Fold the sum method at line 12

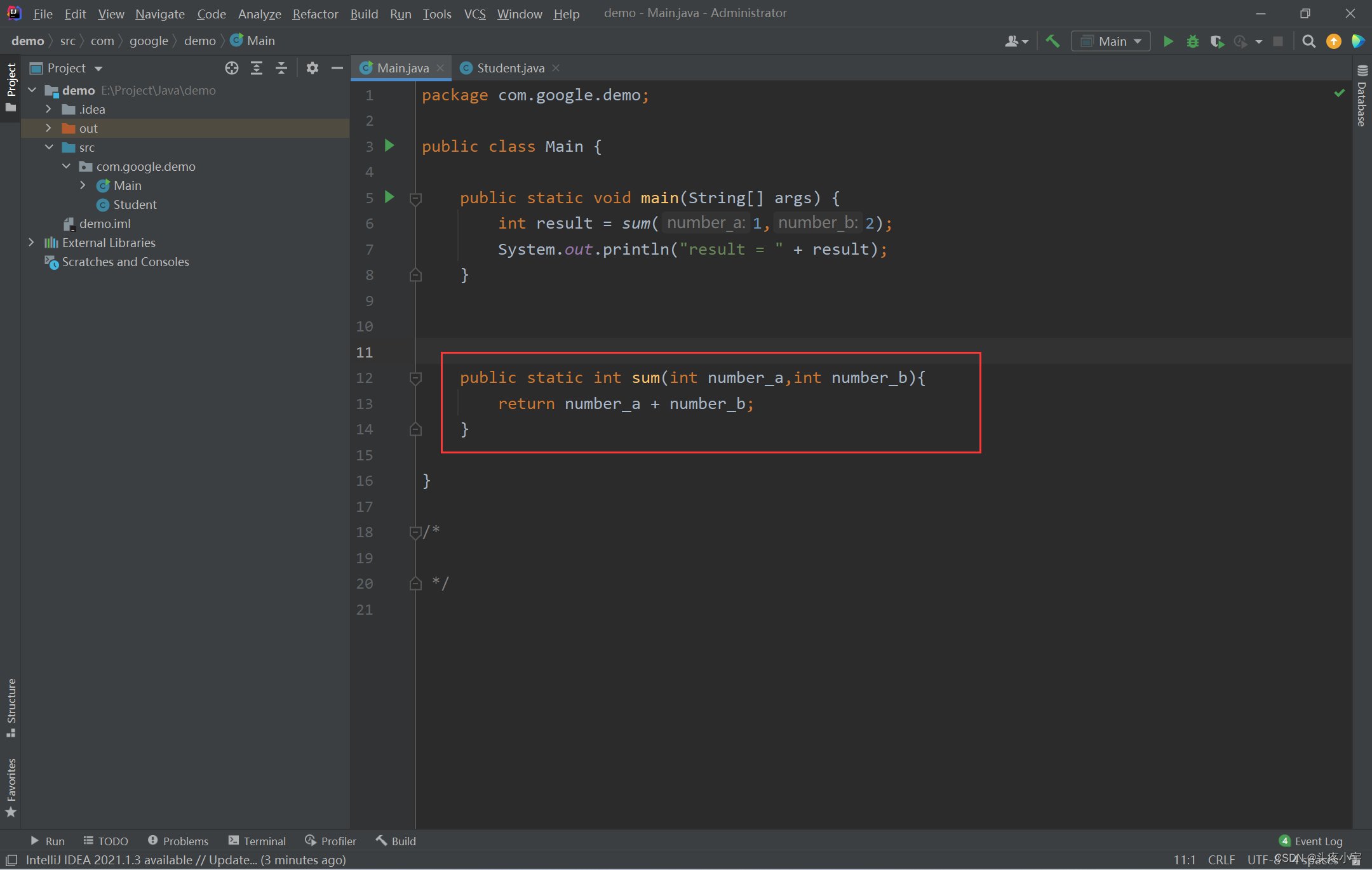coord(415,378)
